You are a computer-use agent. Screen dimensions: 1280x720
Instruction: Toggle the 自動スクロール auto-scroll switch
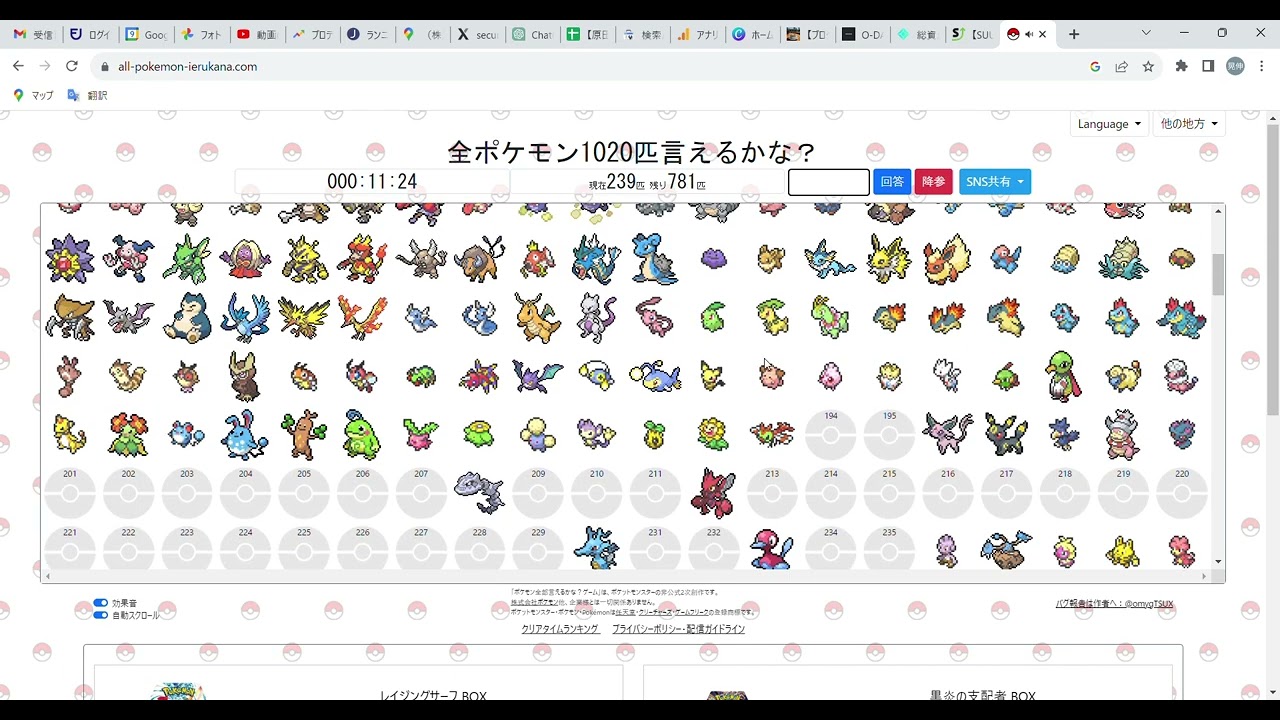point(100,615)
